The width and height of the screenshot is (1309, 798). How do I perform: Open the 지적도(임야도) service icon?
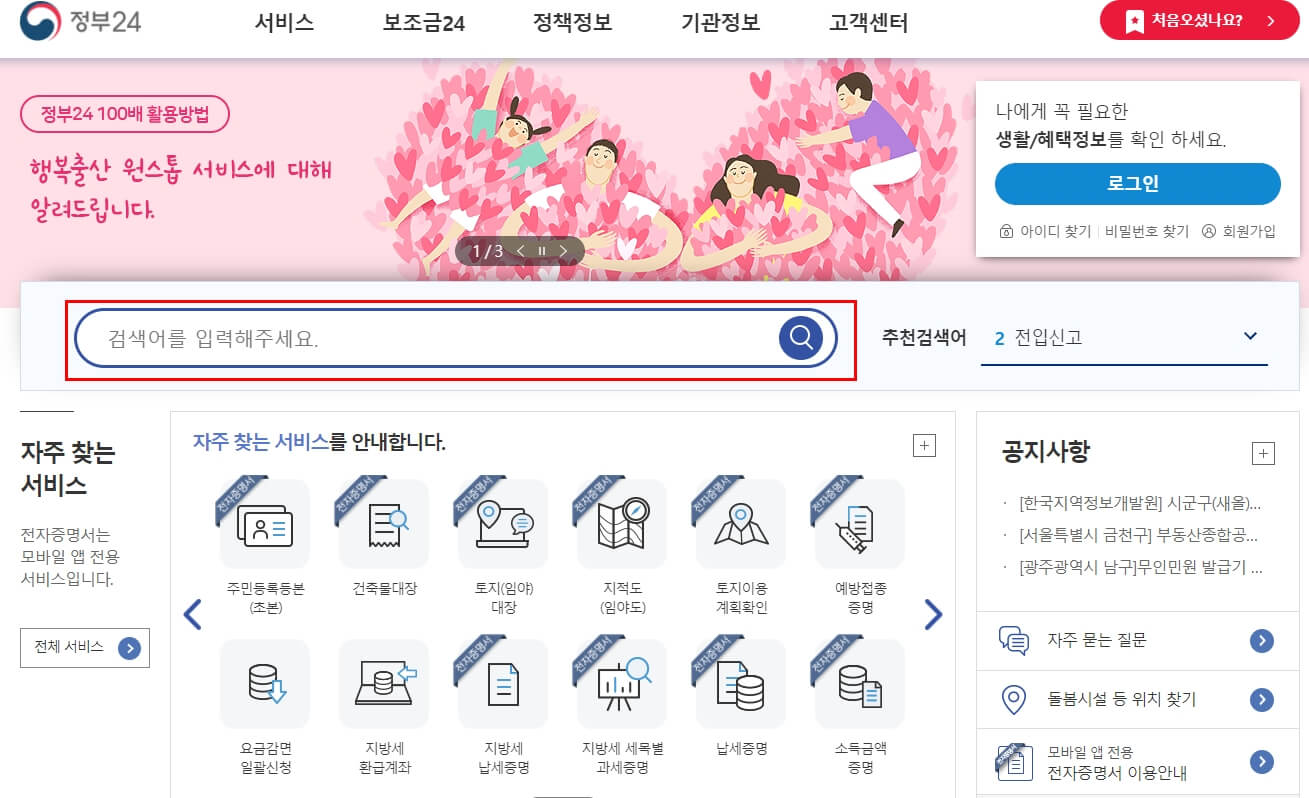[x=622, y=524]
